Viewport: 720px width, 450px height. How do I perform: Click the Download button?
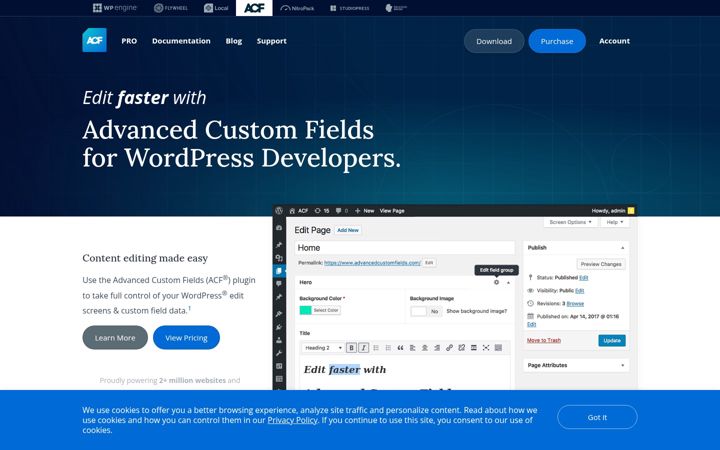(494, 41)
